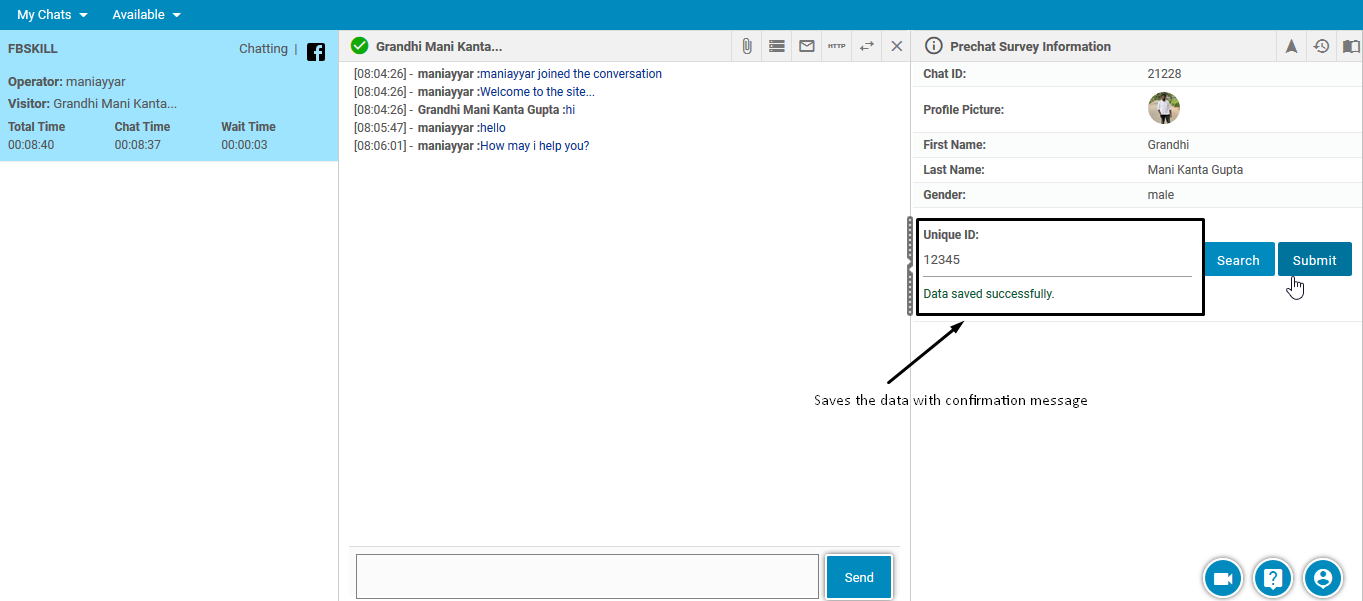
Task: Click the transfer arrows icon
Action: [x=867, y=46]
